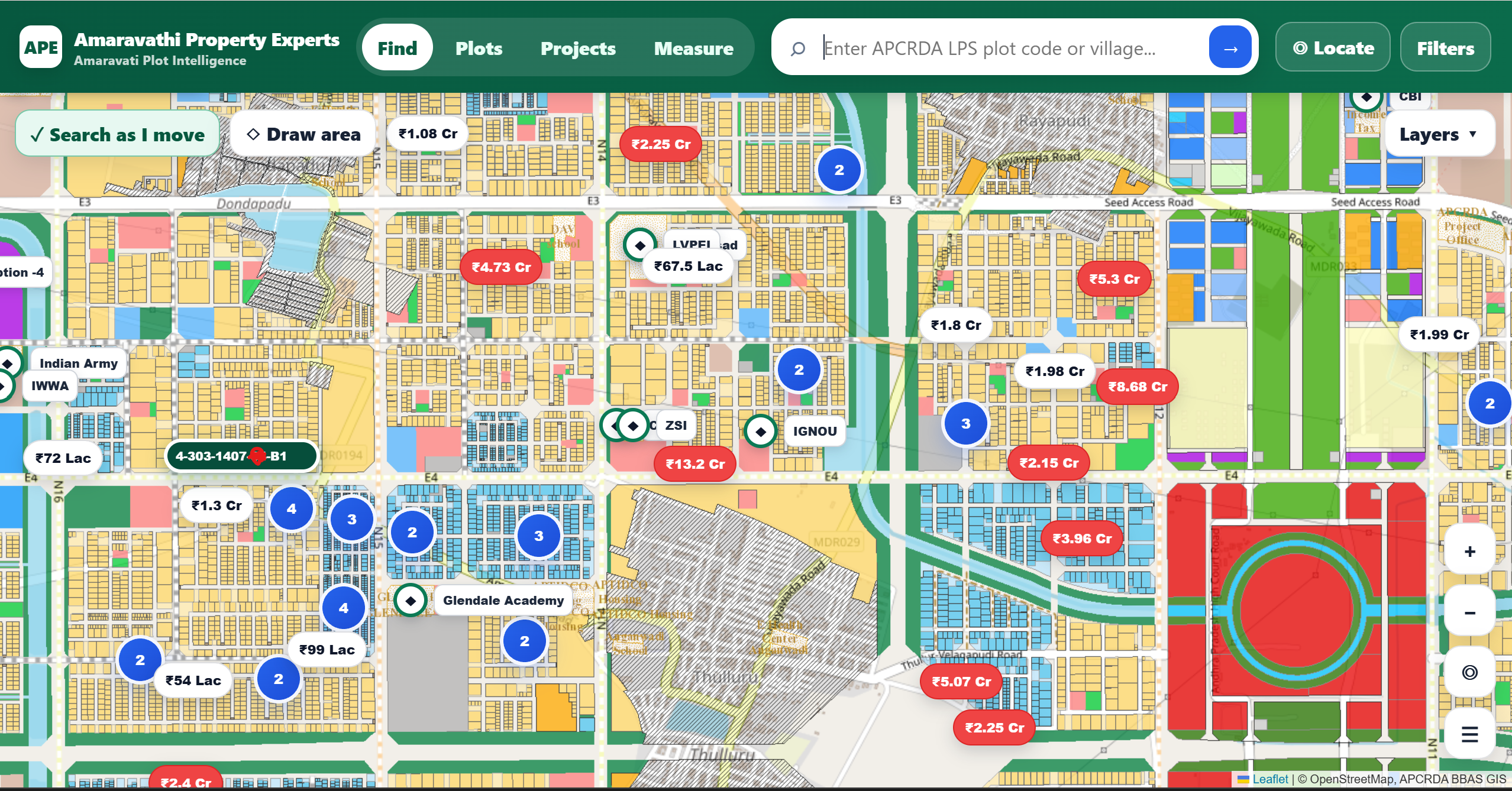Select the ₹67.5 Lac price marker
Screen dimensions: 1512x791
click(x=689, y=266)
